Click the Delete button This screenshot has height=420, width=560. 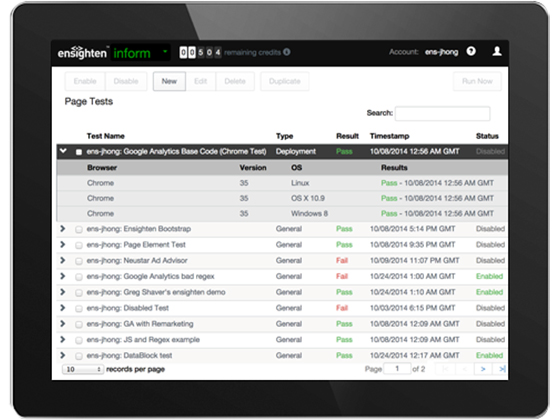click(x=235, y=81)
